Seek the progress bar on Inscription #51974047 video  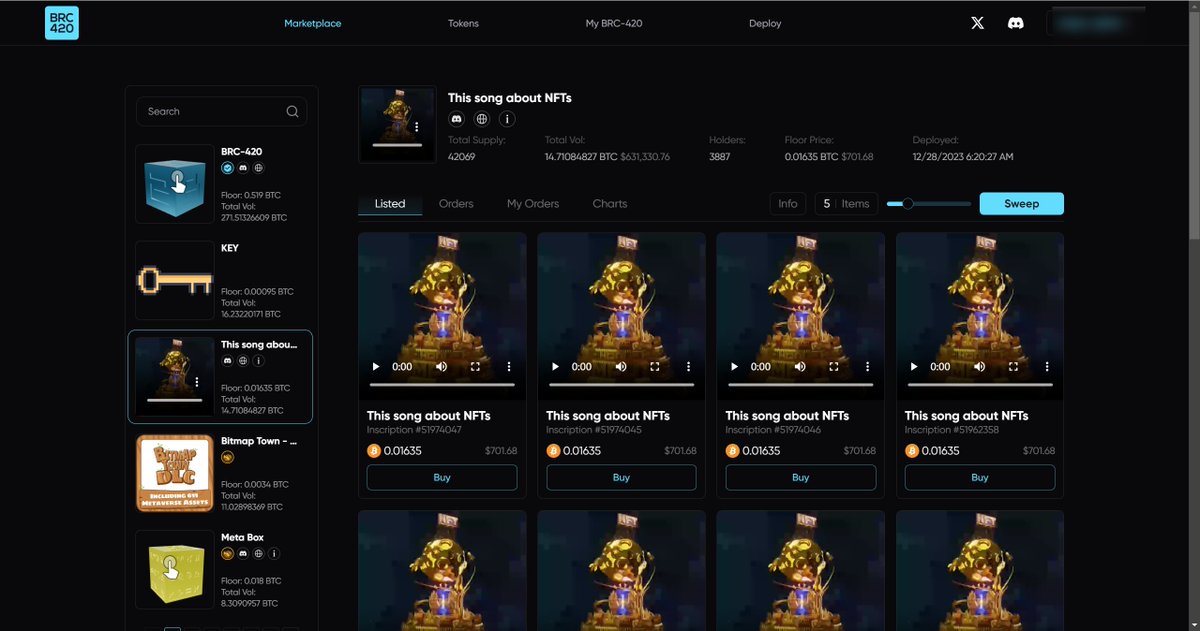(442, 385)
